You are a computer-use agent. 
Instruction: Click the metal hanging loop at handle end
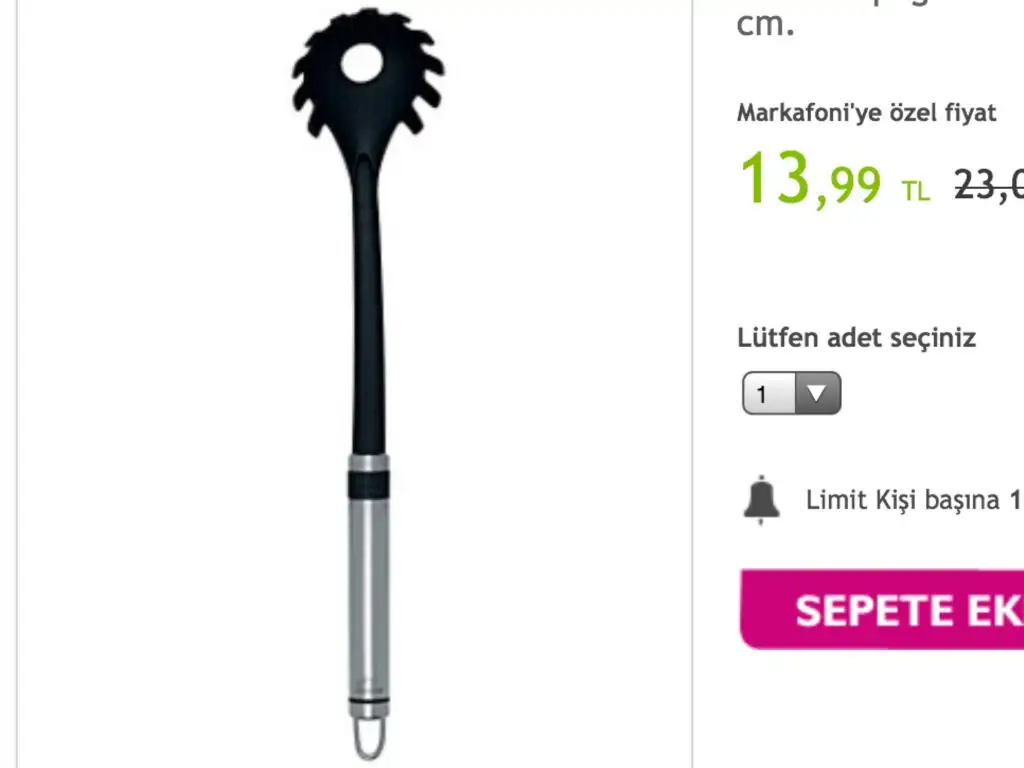(x=370, y=738)
